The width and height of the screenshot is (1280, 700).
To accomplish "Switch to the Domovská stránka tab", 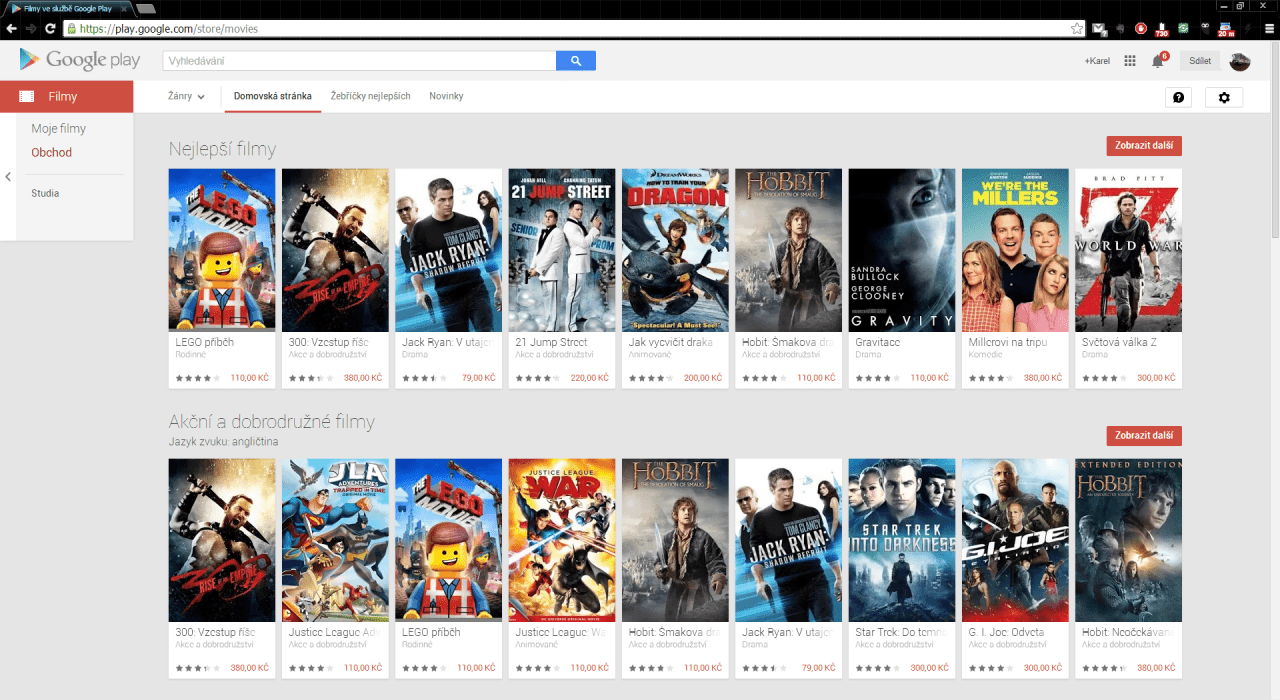I will click(x=272, y=97).
